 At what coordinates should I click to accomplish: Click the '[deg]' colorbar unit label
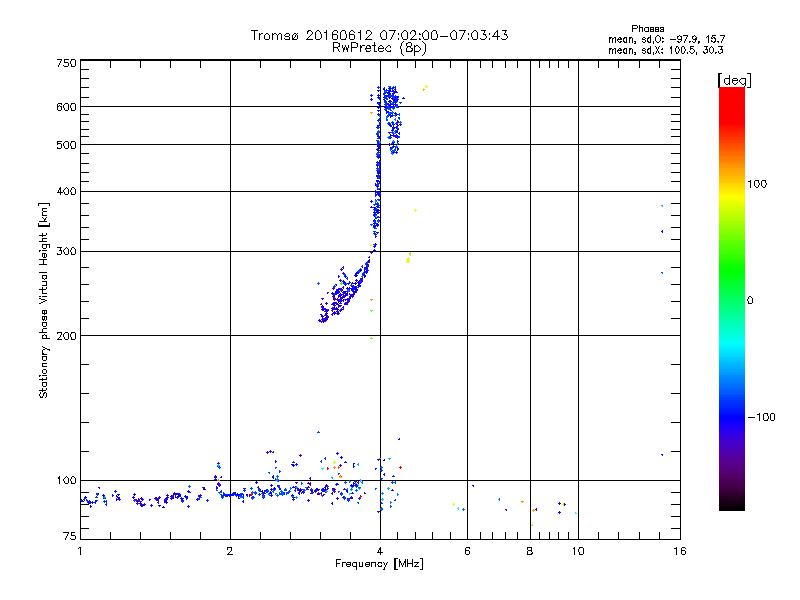click(734, 80)
